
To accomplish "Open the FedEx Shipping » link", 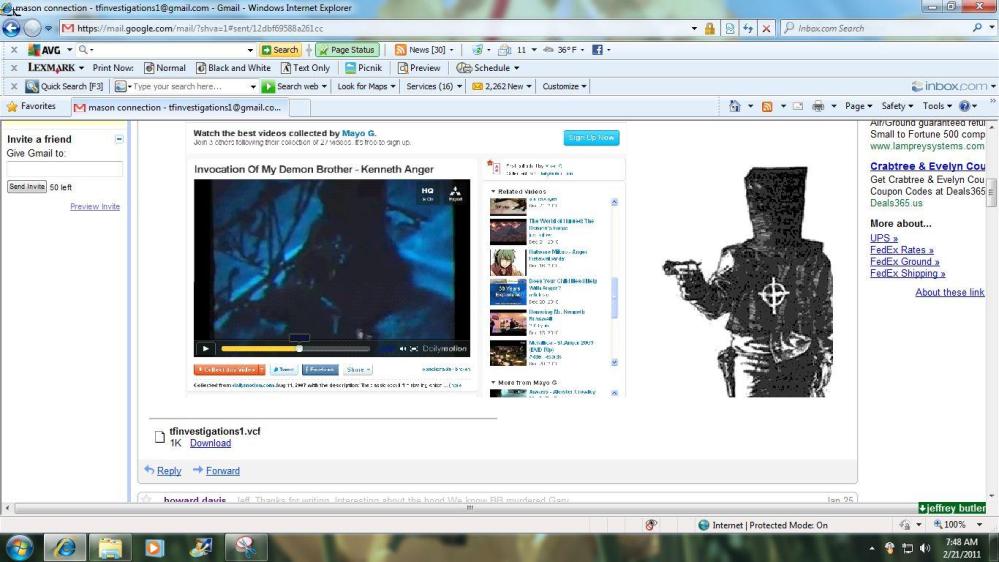I will [x=907, y=273].
